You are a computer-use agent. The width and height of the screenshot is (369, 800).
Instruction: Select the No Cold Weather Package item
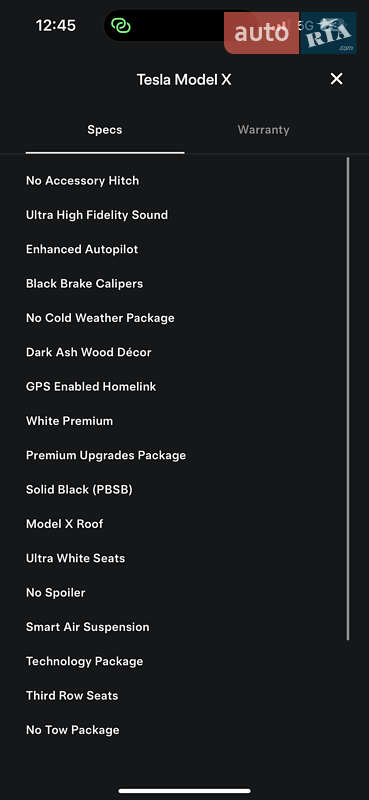[x=100, y=318]
